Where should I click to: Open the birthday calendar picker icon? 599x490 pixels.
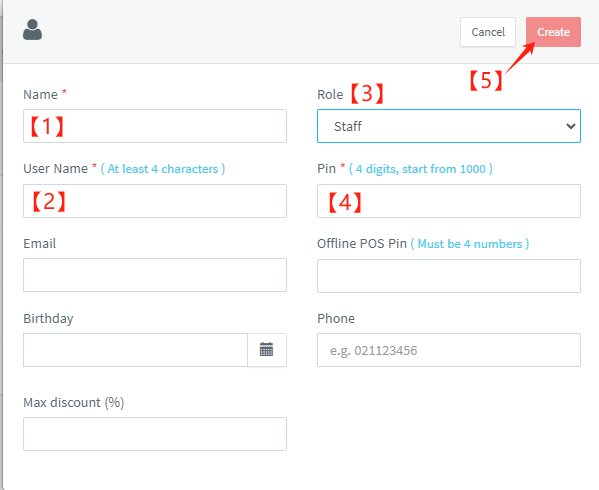[x=267, y=350]
